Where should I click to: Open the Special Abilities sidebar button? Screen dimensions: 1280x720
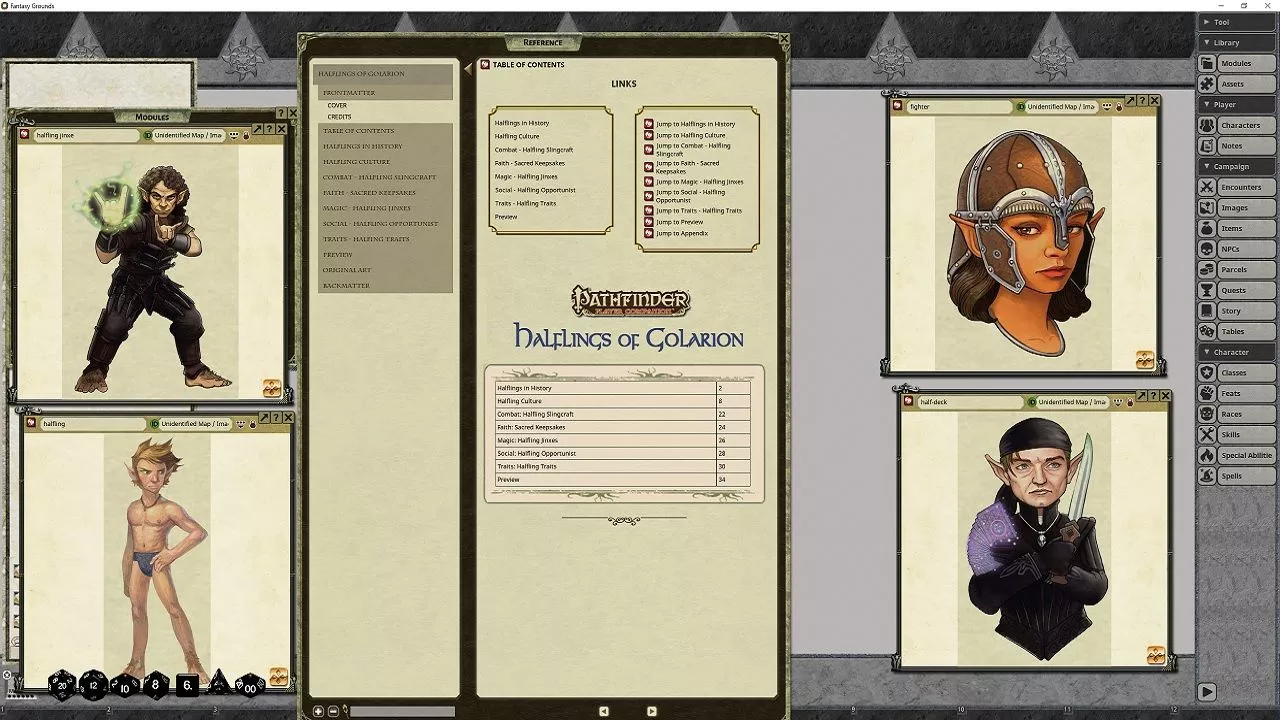coord(1235,455)
